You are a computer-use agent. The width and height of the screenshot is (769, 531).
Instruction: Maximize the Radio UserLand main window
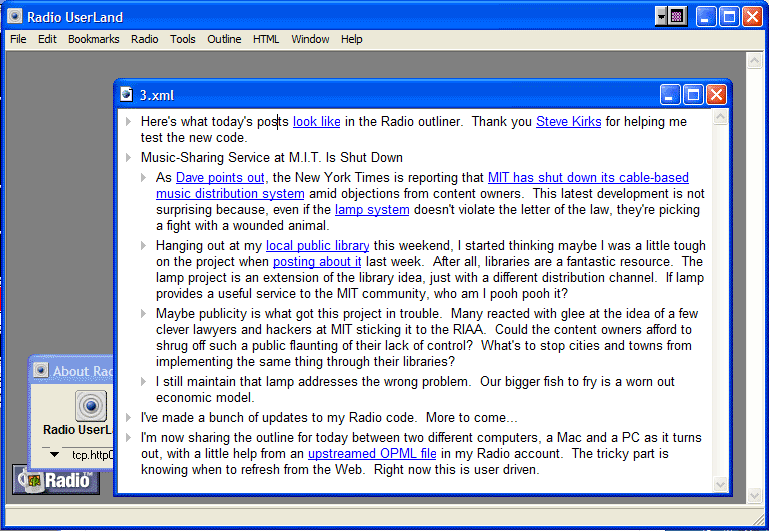(729, 17)
